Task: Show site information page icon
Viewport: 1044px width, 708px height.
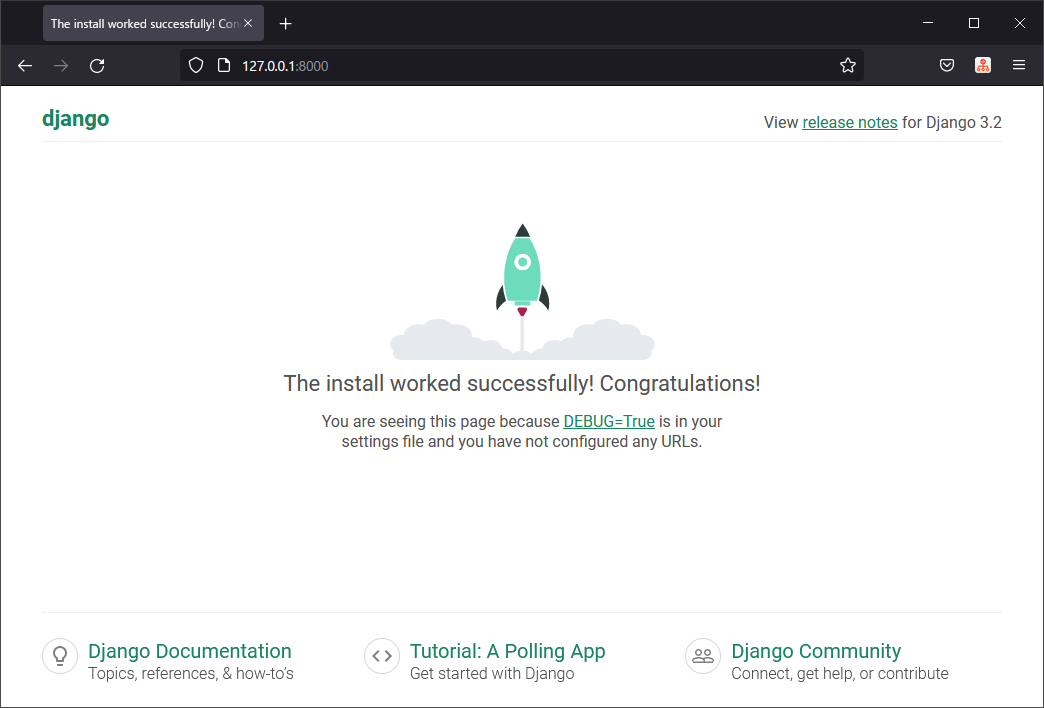Action: pyautogui.click(x=224, y=65)
